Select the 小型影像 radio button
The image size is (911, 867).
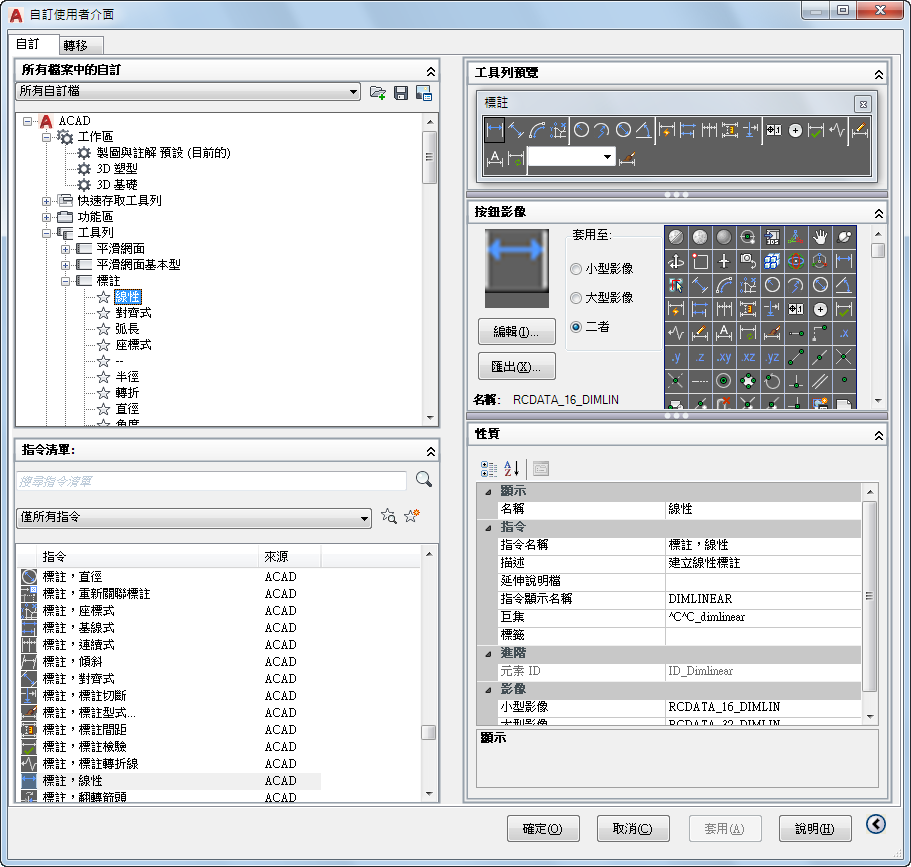(x=576, y=268)
